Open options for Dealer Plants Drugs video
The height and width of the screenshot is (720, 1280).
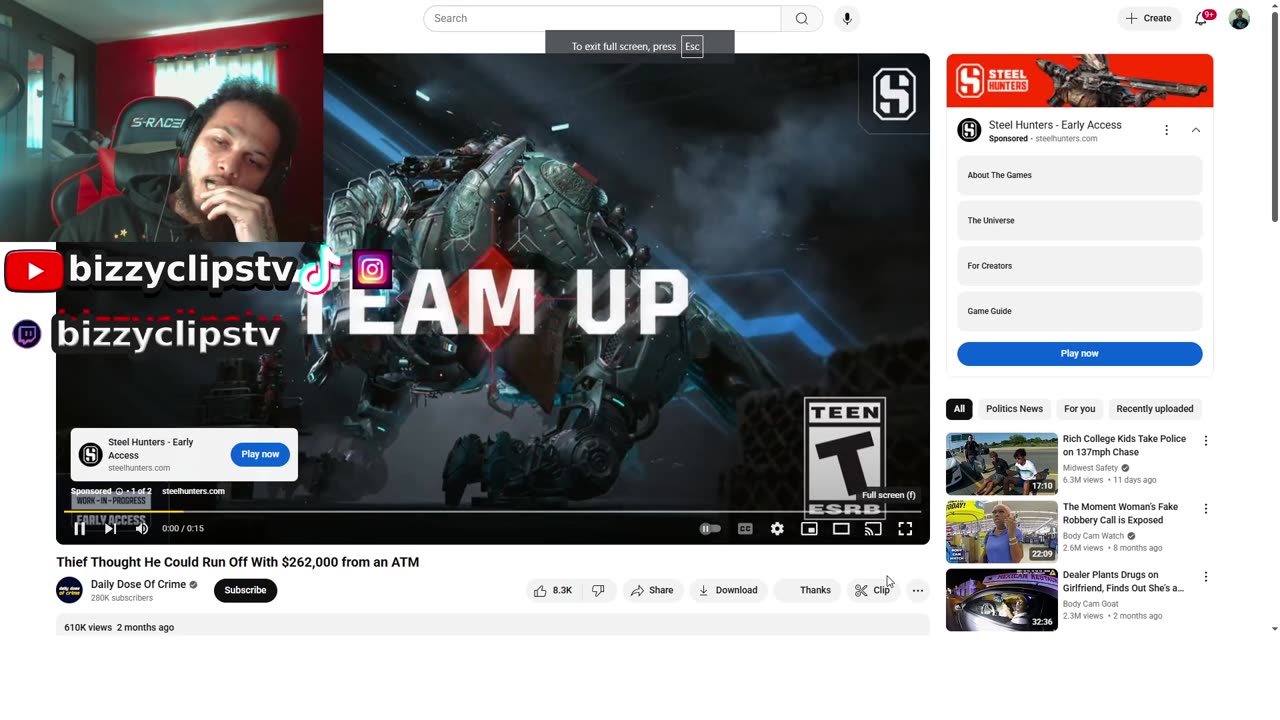click(x=1205, y=577)
